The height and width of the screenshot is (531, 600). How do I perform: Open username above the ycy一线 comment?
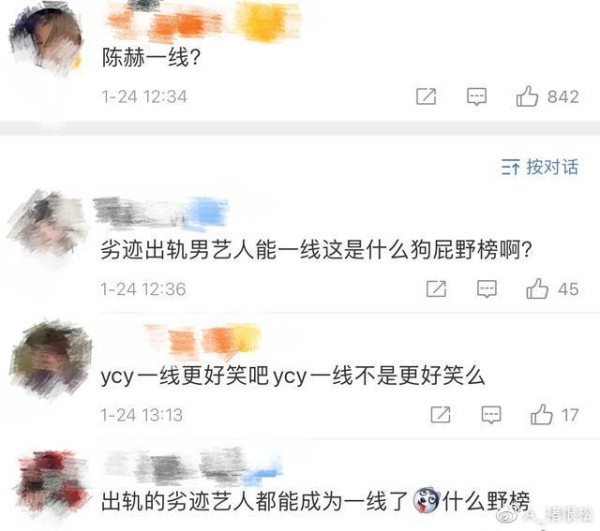202,341
